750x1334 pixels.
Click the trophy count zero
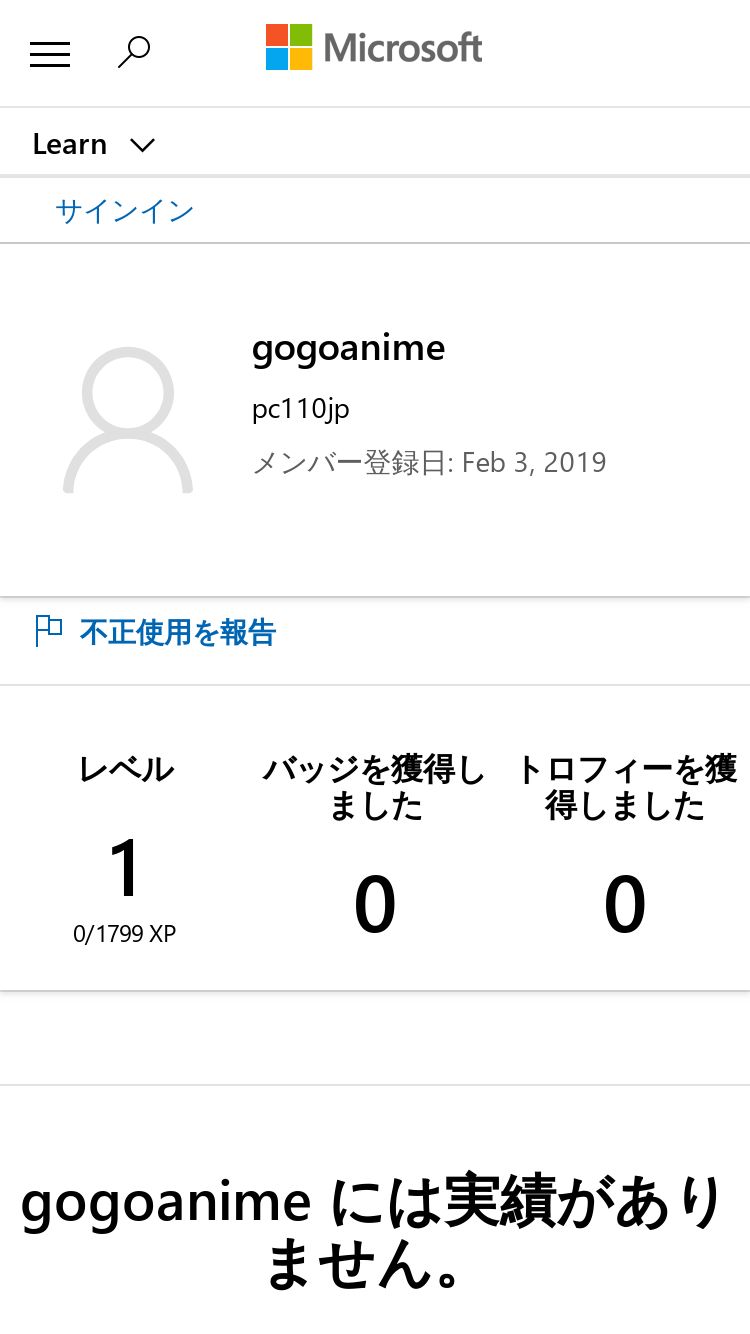[625, 905]
